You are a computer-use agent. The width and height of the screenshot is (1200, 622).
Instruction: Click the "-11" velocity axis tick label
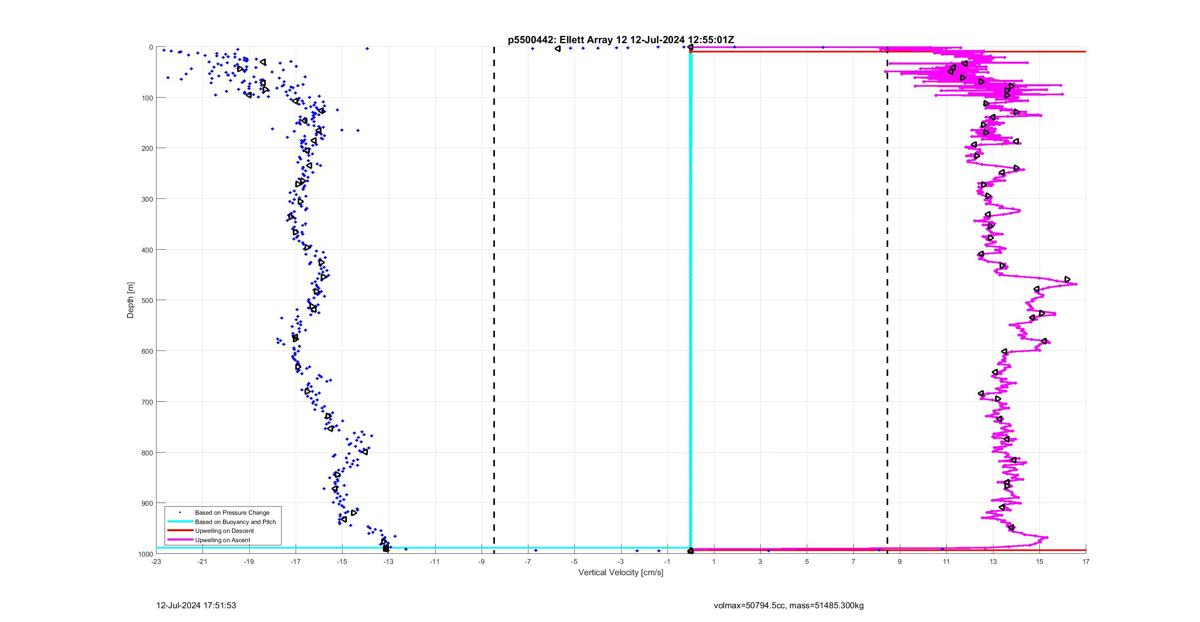[435, 561]
